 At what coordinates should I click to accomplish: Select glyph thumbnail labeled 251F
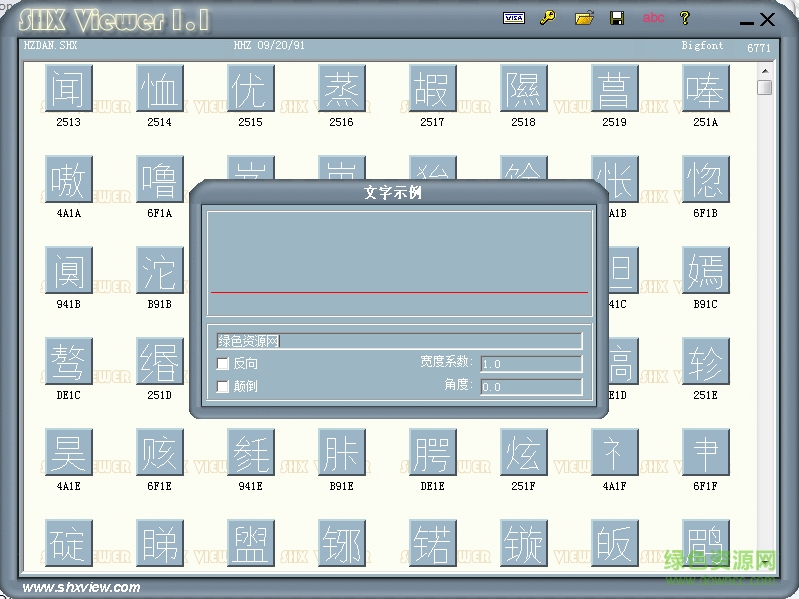[524, 453]
